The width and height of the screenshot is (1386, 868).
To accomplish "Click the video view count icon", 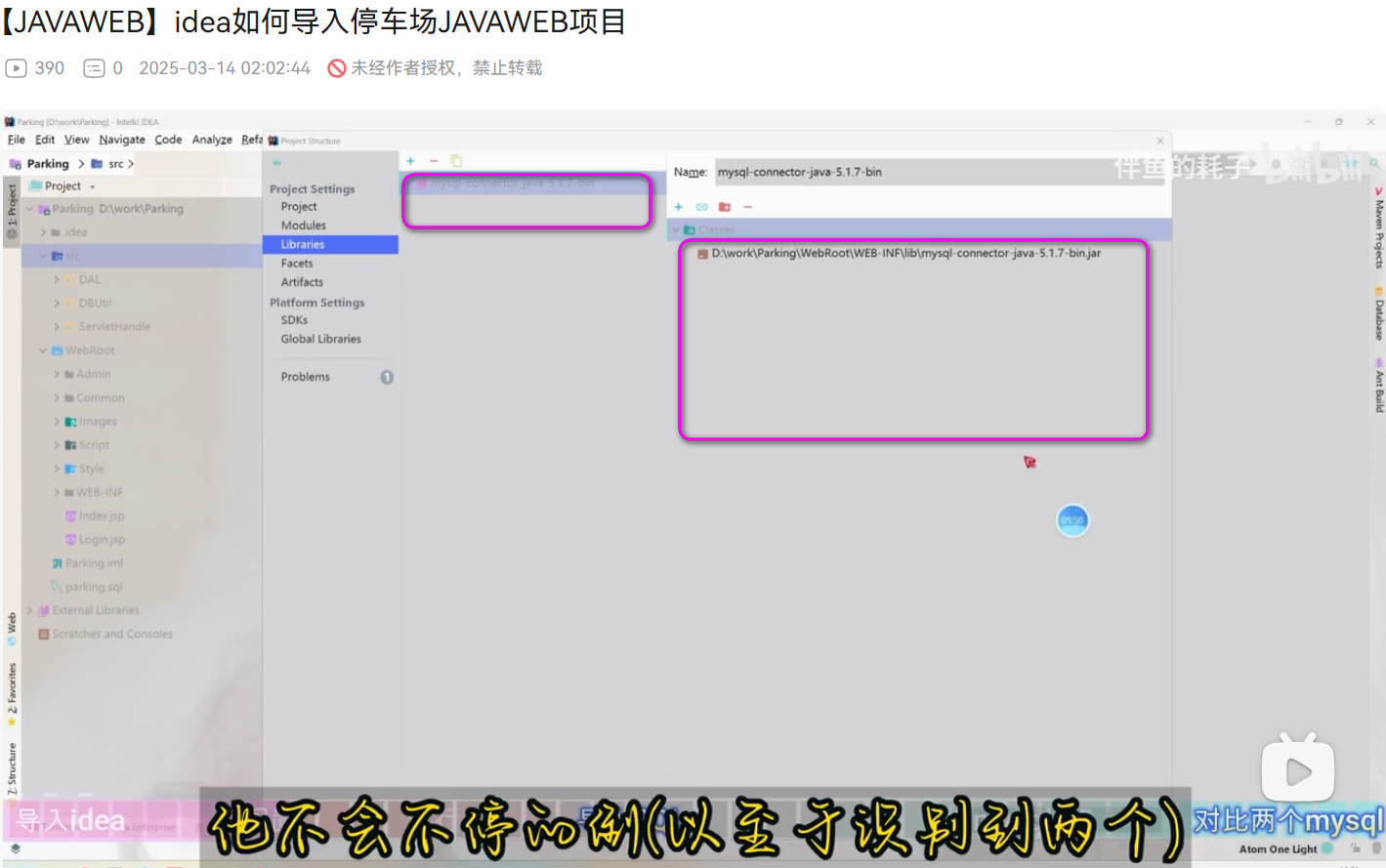I will (x=16, y=68).
